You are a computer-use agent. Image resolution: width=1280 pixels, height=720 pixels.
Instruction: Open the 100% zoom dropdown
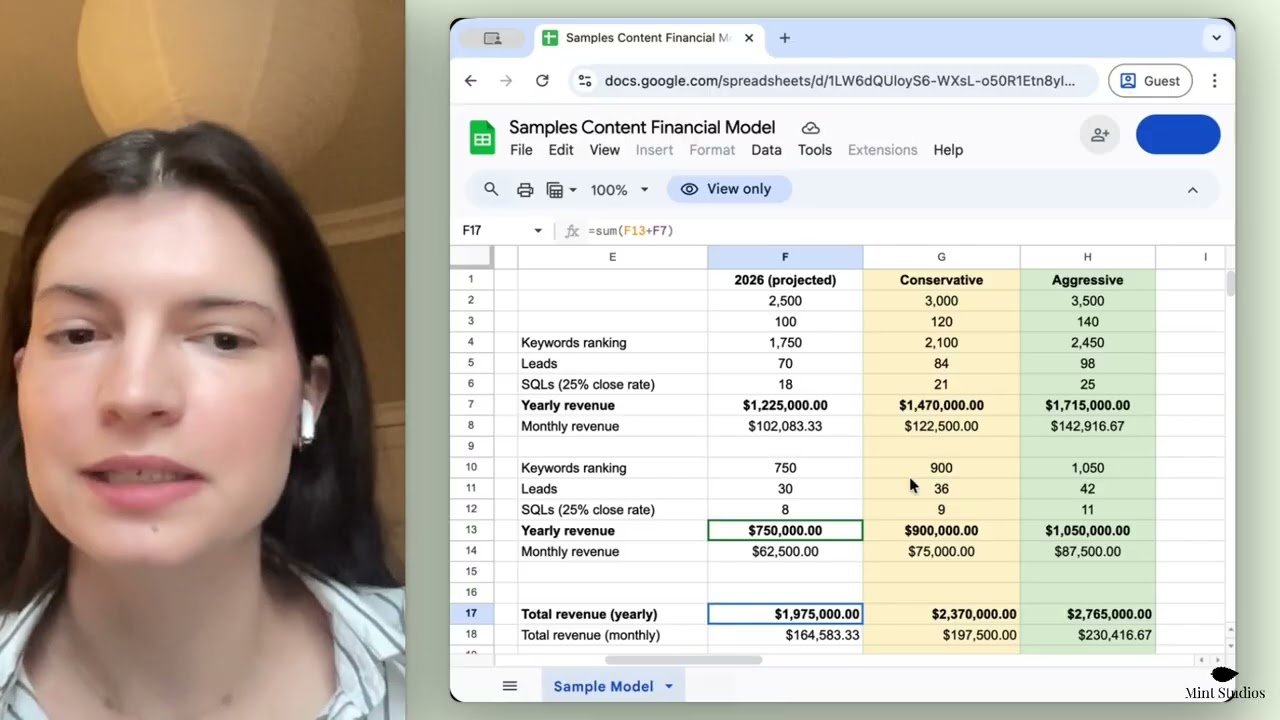[619, 189]
